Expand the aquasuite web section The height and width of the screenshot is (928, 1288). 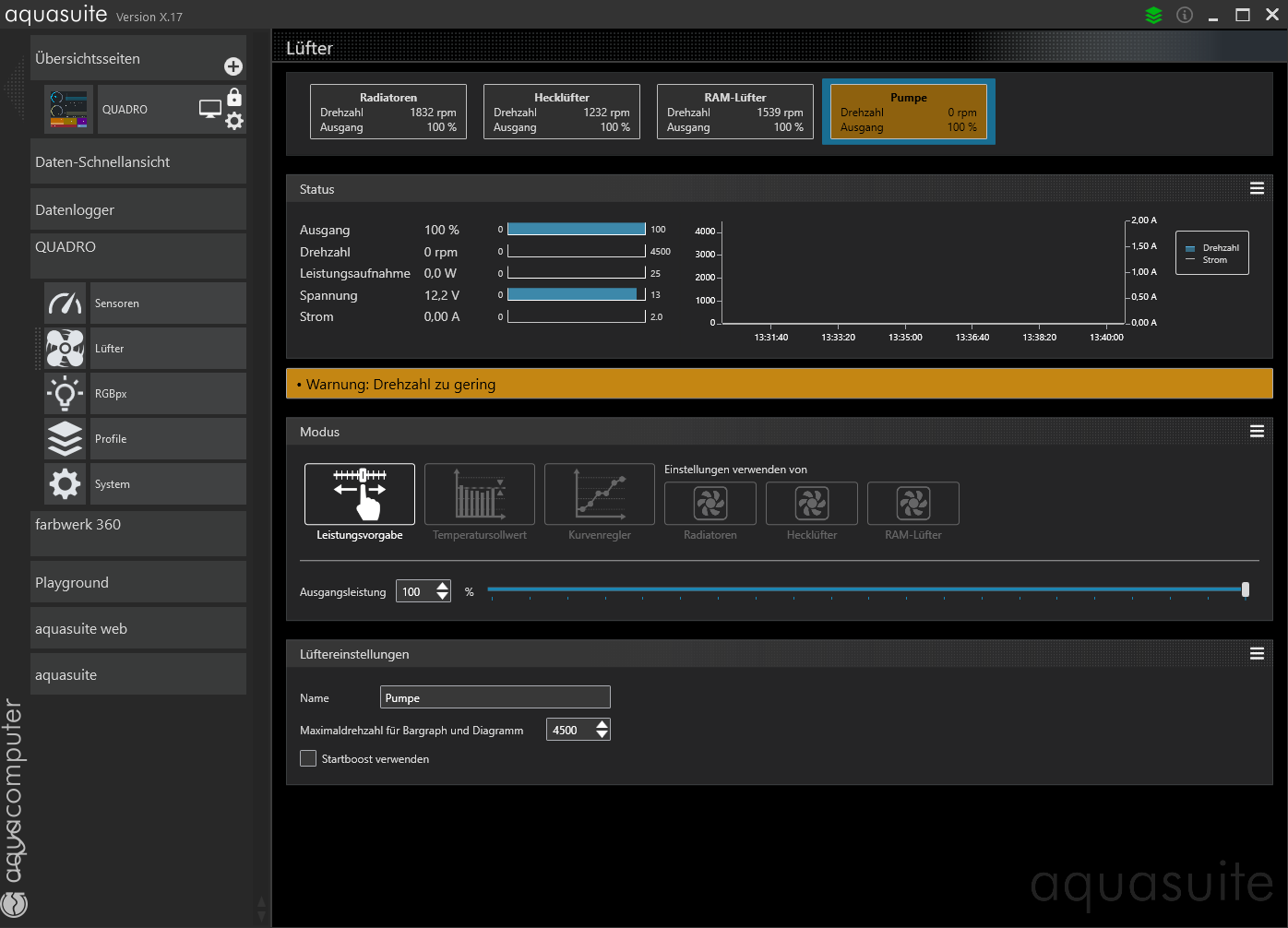coord(138,628)
